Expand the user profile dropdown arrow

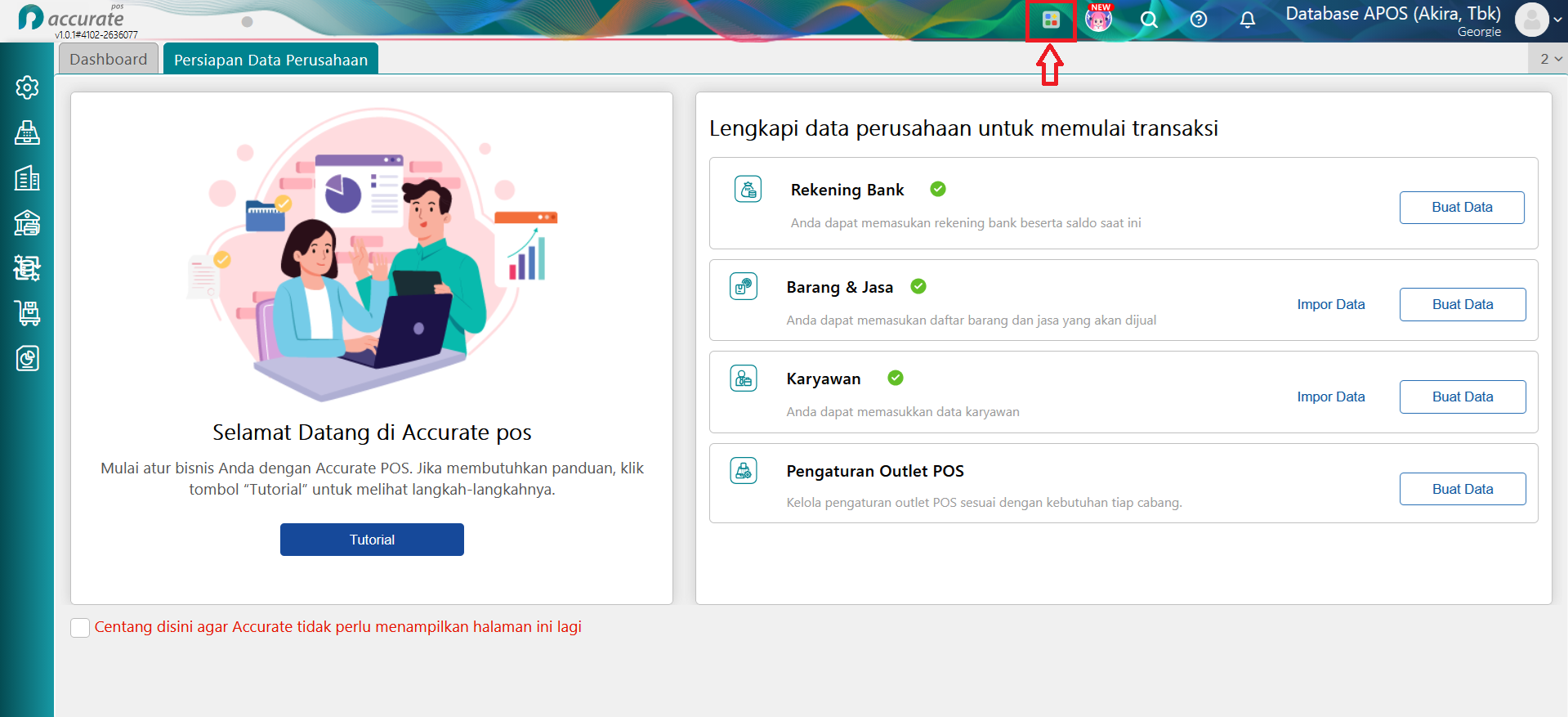[x=1557, y=20]
